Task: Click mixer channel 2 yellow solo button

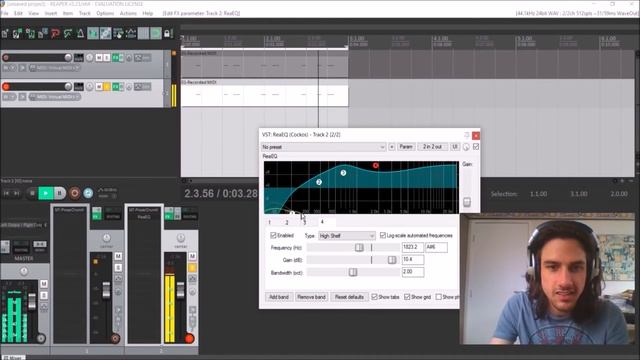Action: pos(192,267)
